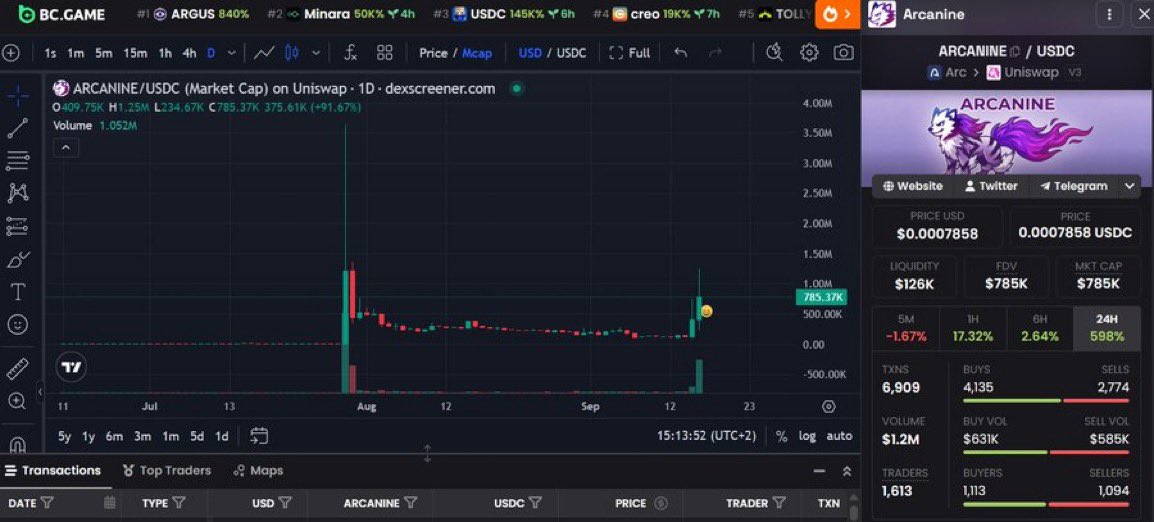
Task: Redo the last chart action
Action: [x=715, y=53]
